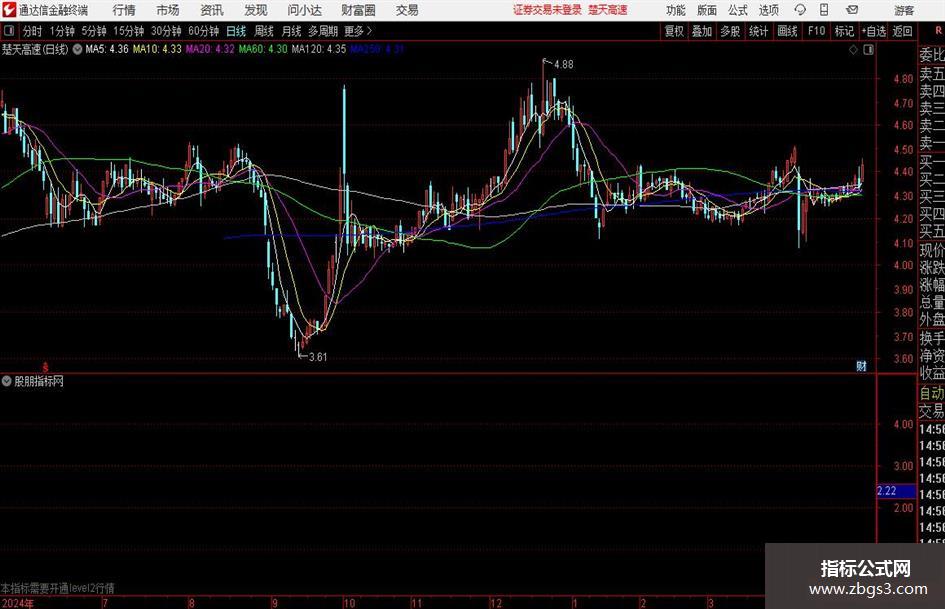Open the 公式 menu
This screenshot has height=609, width=945.
click(738, 10)
